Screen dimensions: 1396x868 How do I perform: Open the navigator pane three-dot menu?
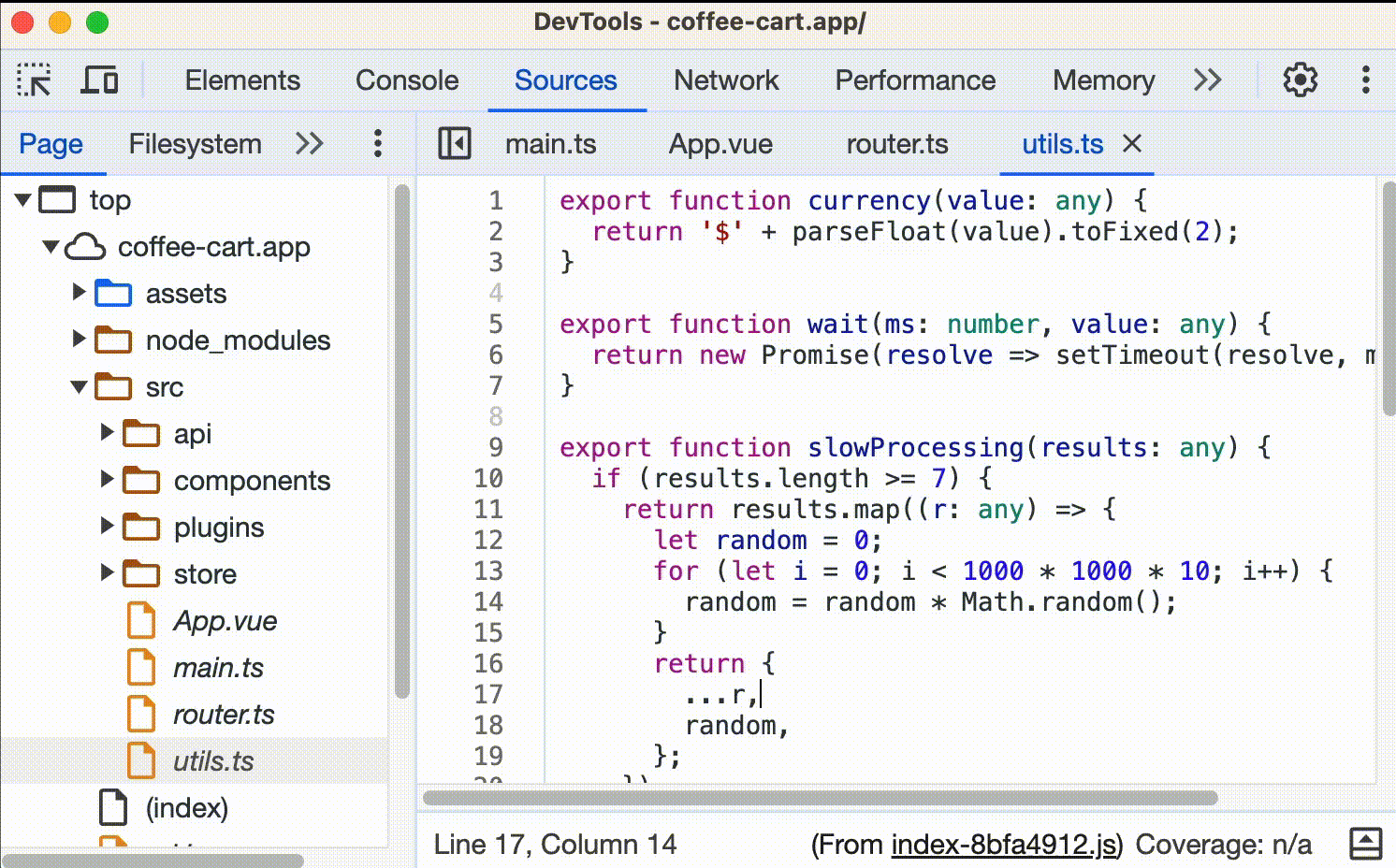click(x=378, y=144)
